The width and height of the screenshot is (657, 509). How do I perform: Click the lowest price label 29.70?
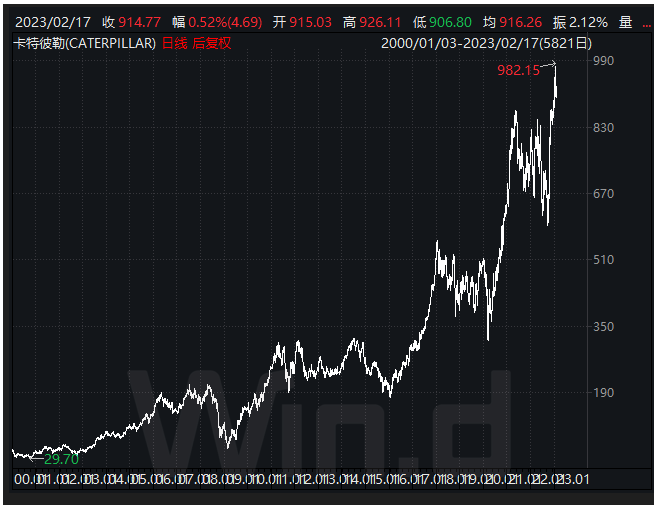[x=62, y=459]
